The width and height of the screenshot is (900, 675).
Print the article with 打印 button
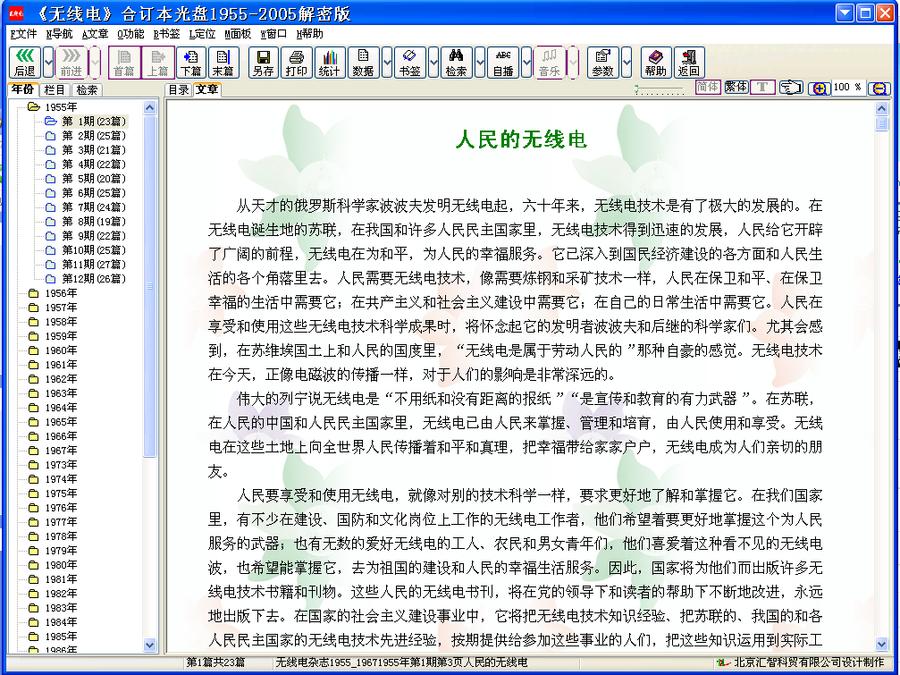(x=297, y=63)
